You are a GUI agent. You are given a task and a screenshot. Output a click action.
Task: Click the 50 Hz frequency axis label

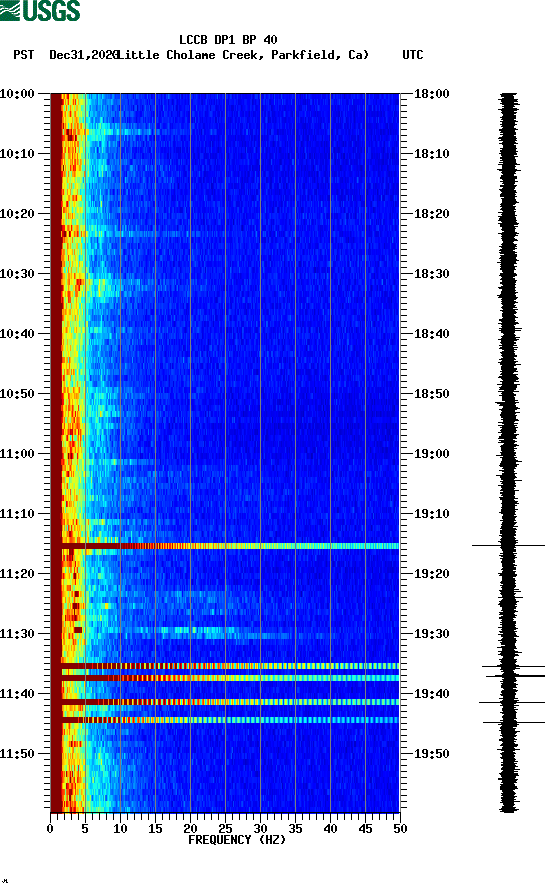pyautogui.click(x=400, y=829)
